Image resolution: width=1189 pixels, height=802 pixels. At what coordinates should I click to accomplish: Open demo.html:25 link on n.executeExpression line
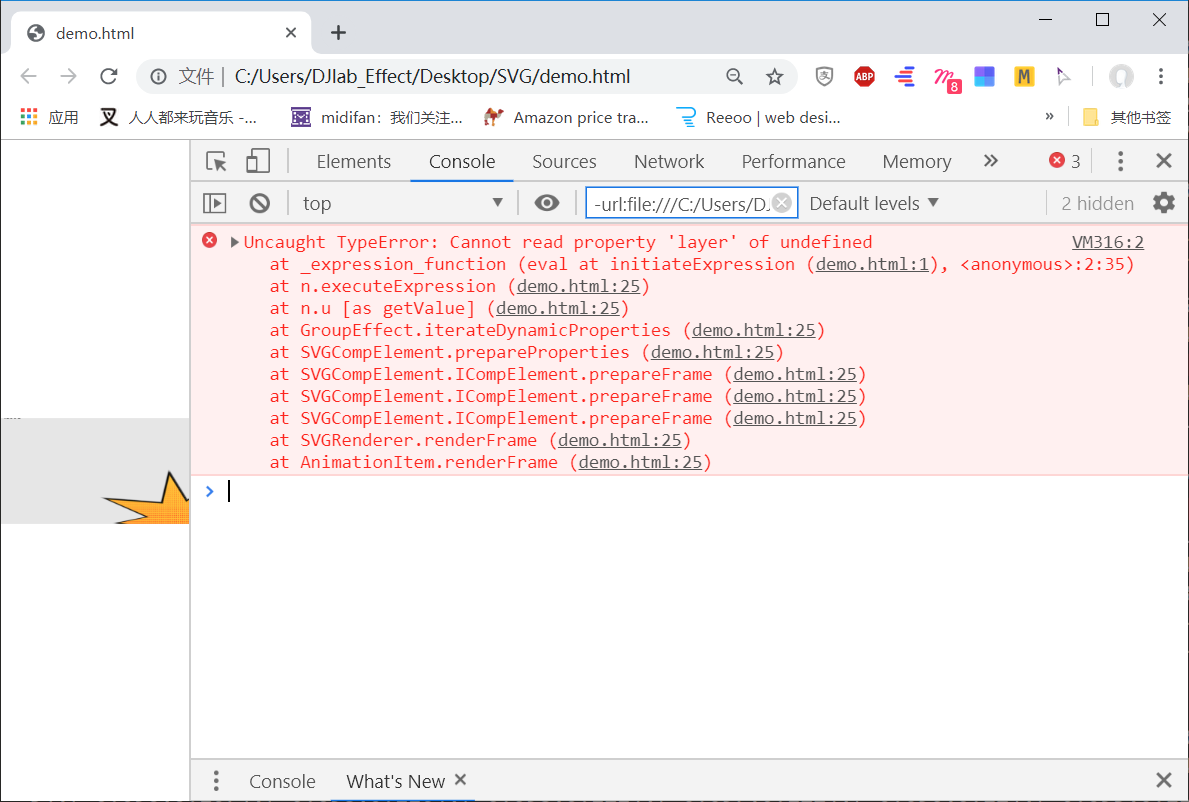(579, 286)
